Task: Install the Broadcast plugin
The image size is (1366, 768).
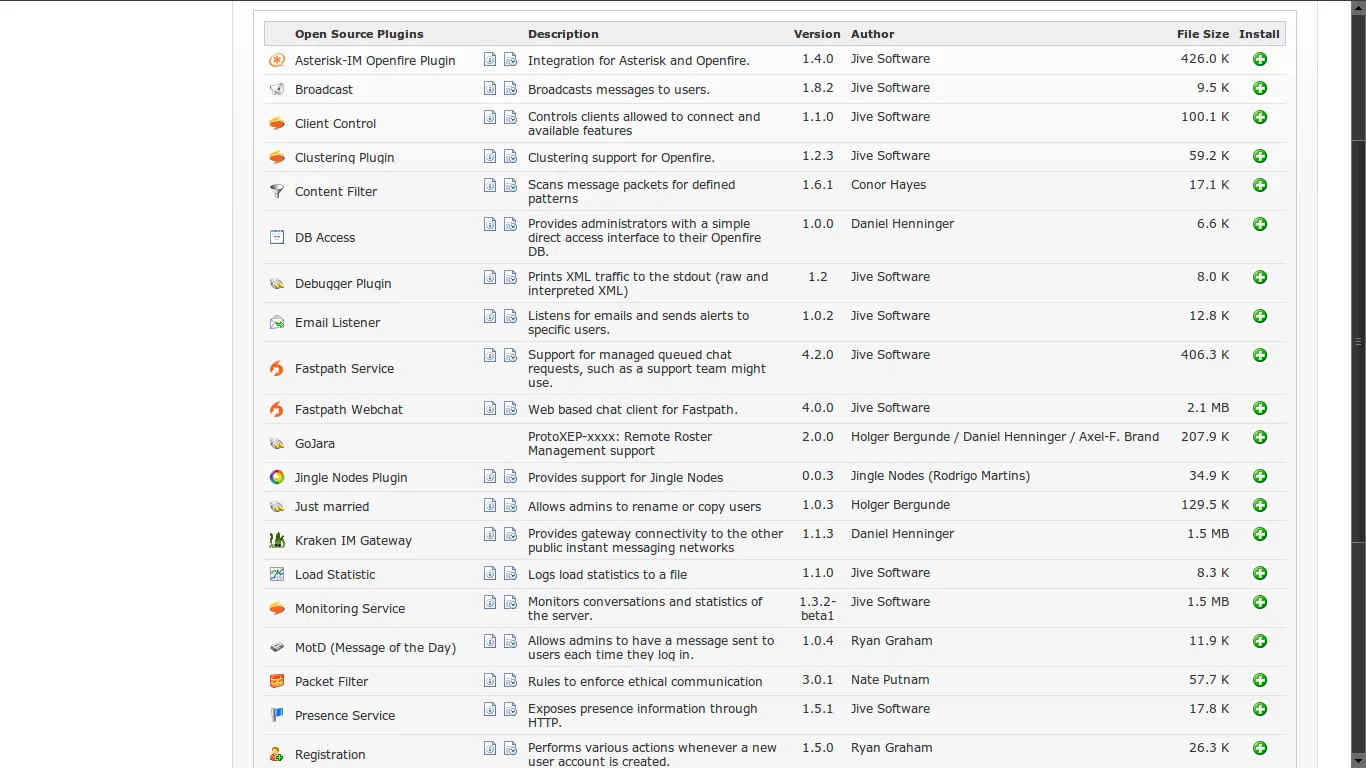Action: pos(1260,88)
